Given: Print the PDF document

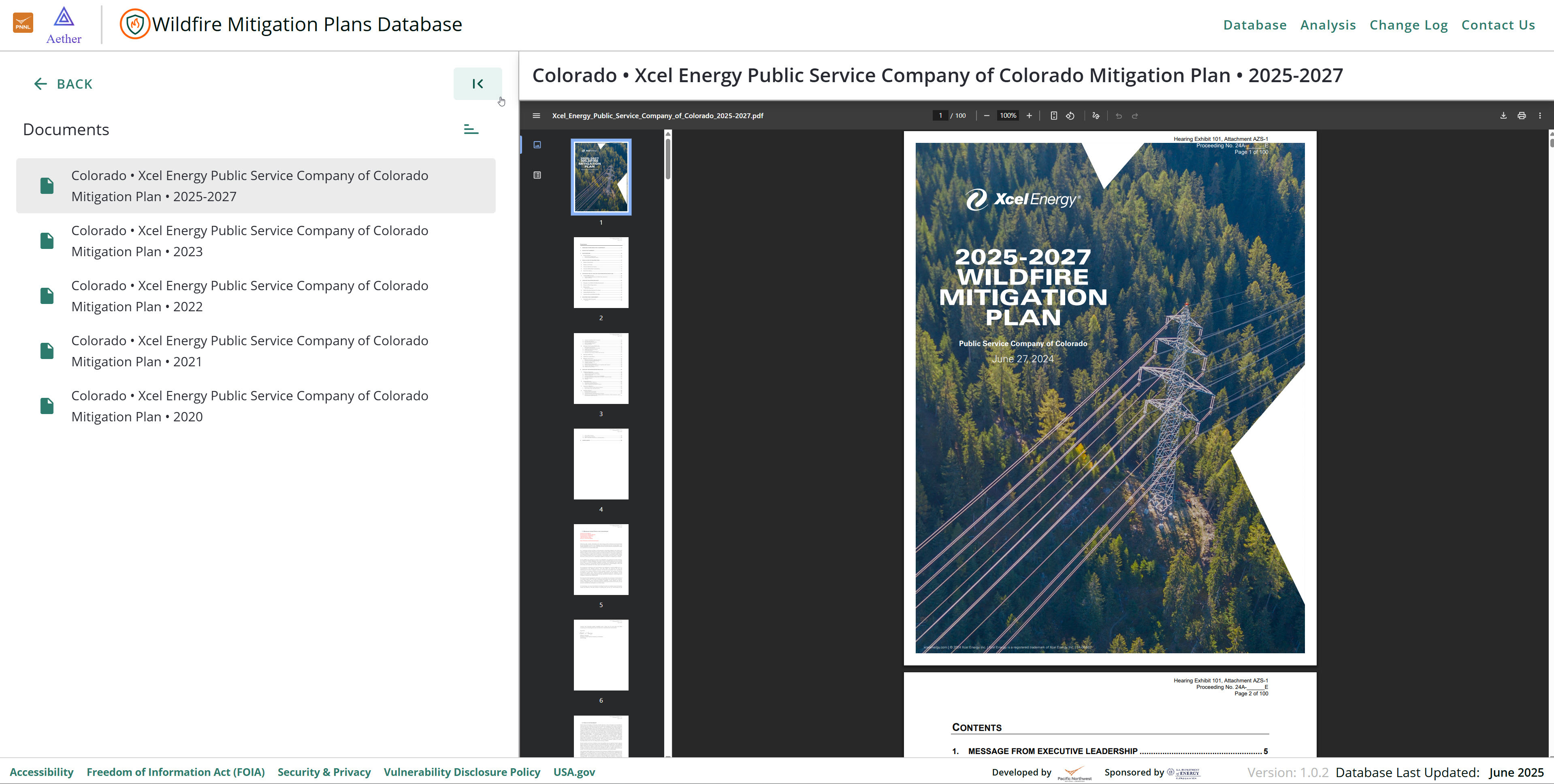Looking at the screenshot, I should coord(1522,116).
